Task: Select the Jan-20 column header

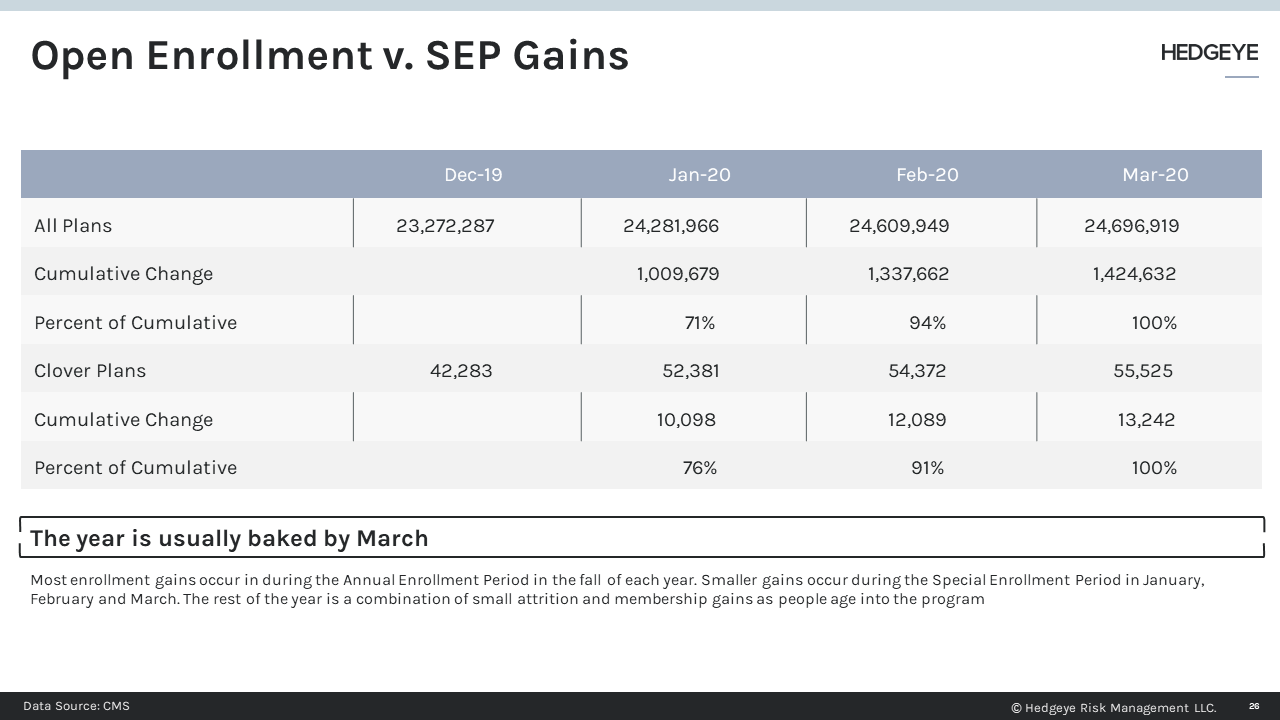Action: (700, 174)
